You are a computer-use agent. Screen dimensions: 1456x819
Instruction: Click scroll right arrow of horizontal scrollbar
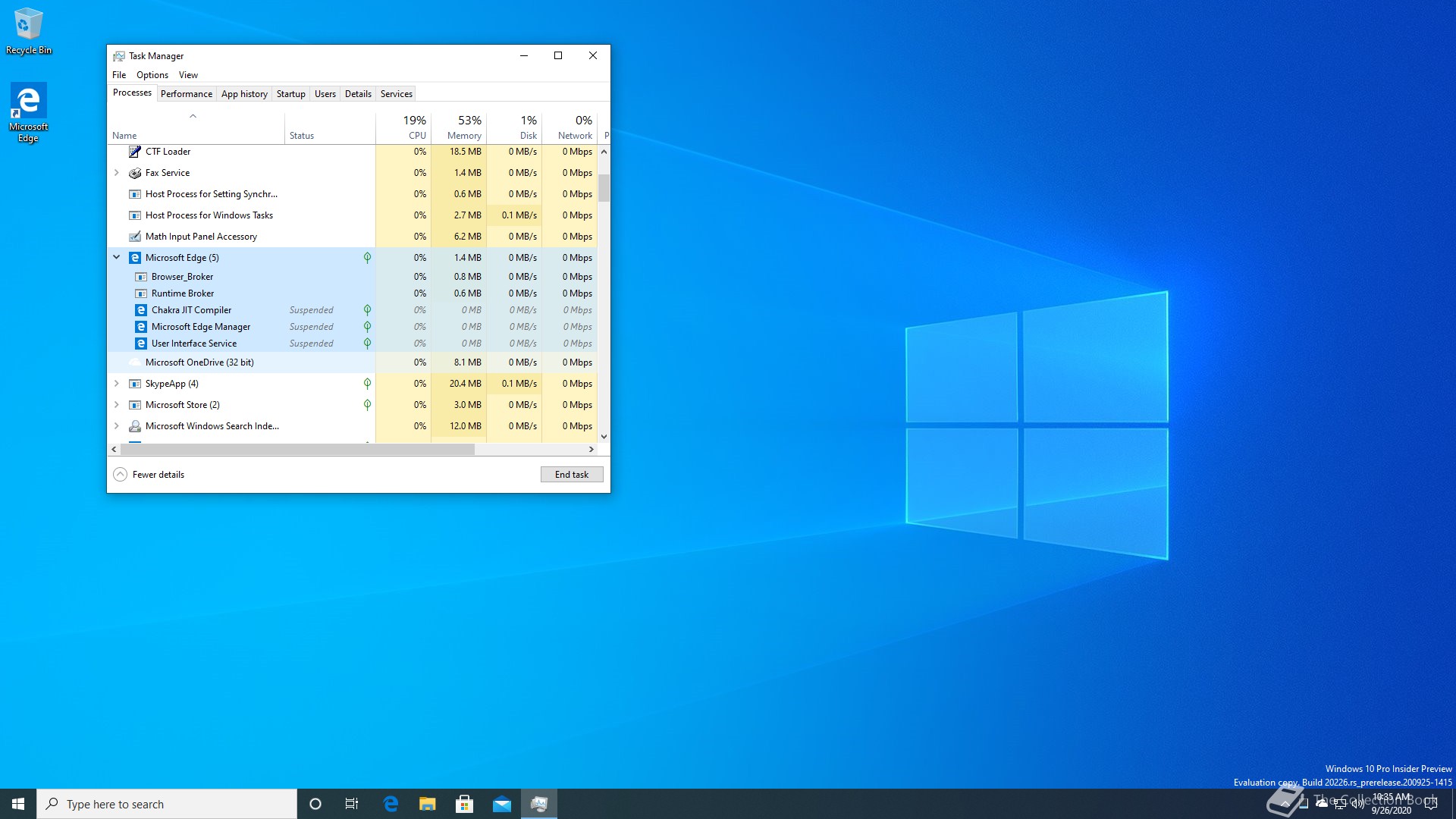(x=591, y=450)
